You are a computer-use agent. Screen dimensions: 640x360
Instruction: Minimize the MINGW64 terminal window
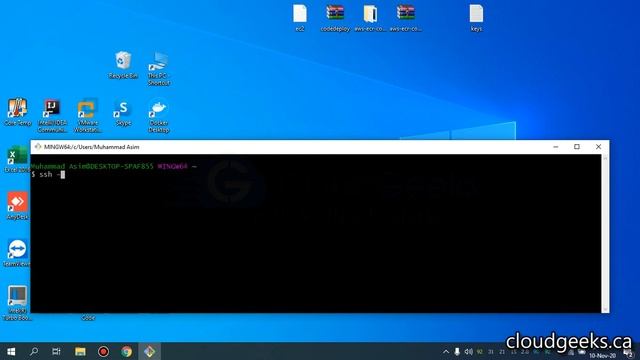click(x=556, y=147)
